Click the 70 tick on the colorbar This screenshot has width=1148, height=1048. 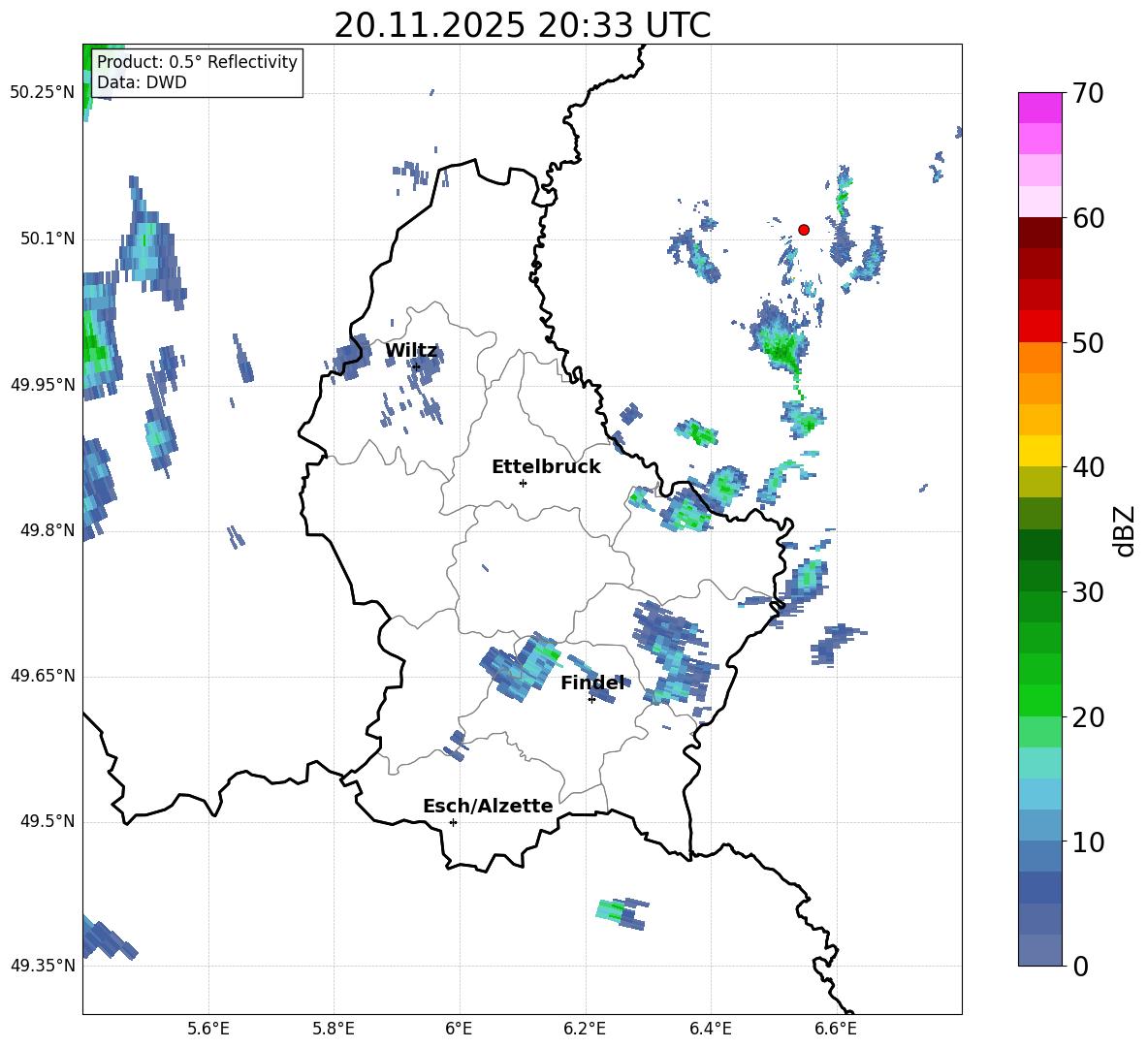click(x=1088, y=93)
